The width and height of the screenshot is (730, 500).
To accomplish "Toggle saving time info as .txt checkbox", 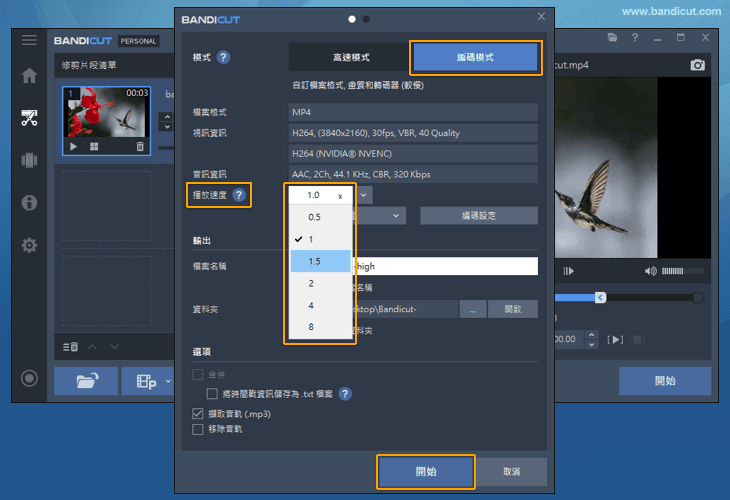I will pyautogui.click(x=212, y=394).
